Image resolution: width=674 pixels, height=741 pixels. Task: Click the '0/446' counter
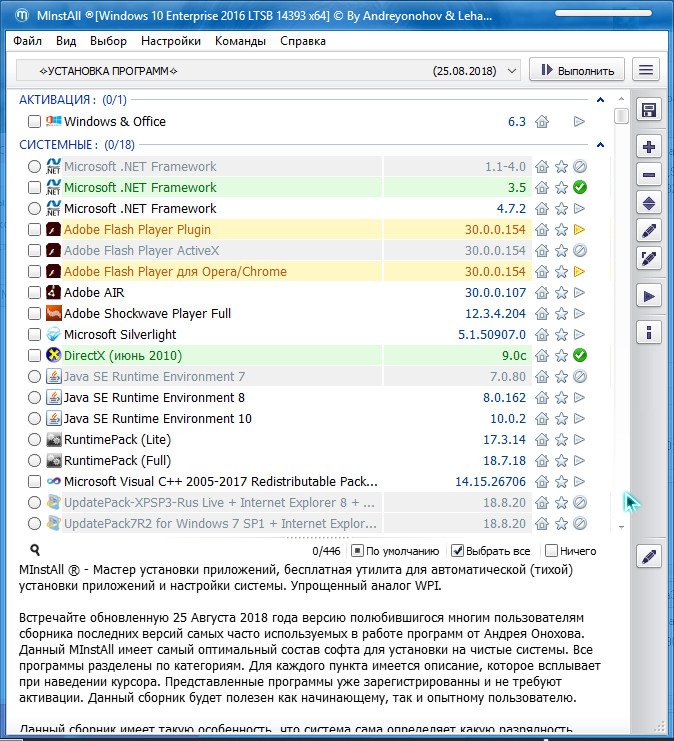326,551
